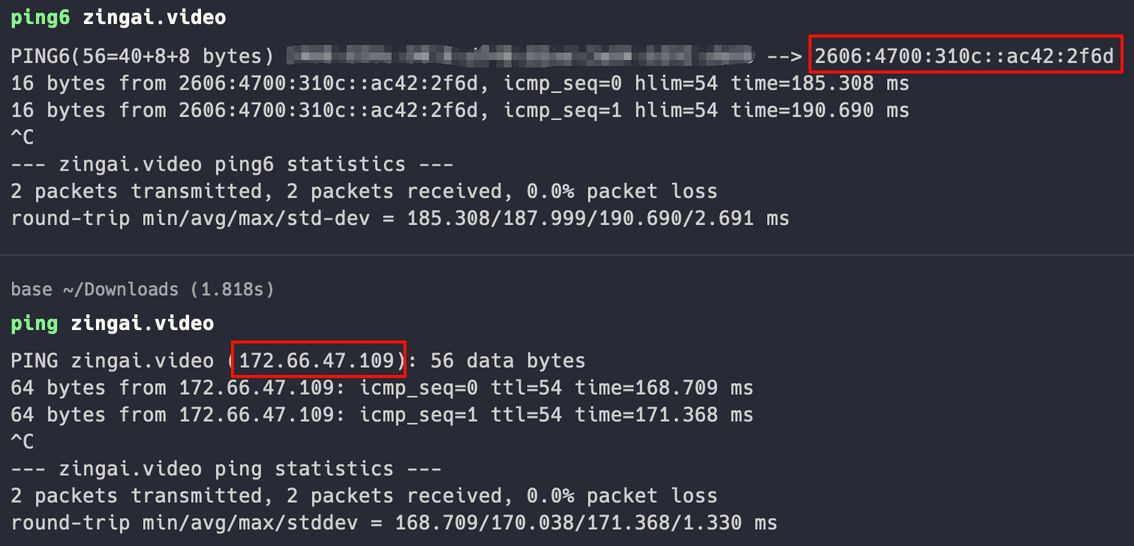This screenshot has height=546, width=1134.
Task: Click the highlighted IPv6 address 2606:4700:310c::ac42:2f6d
Action: pyautogui.click(x=965, y=55)
